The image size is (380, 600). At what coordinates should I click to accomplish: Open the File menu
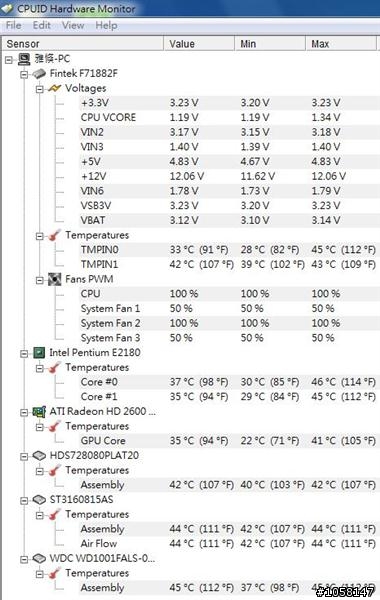tap(14, 26)
